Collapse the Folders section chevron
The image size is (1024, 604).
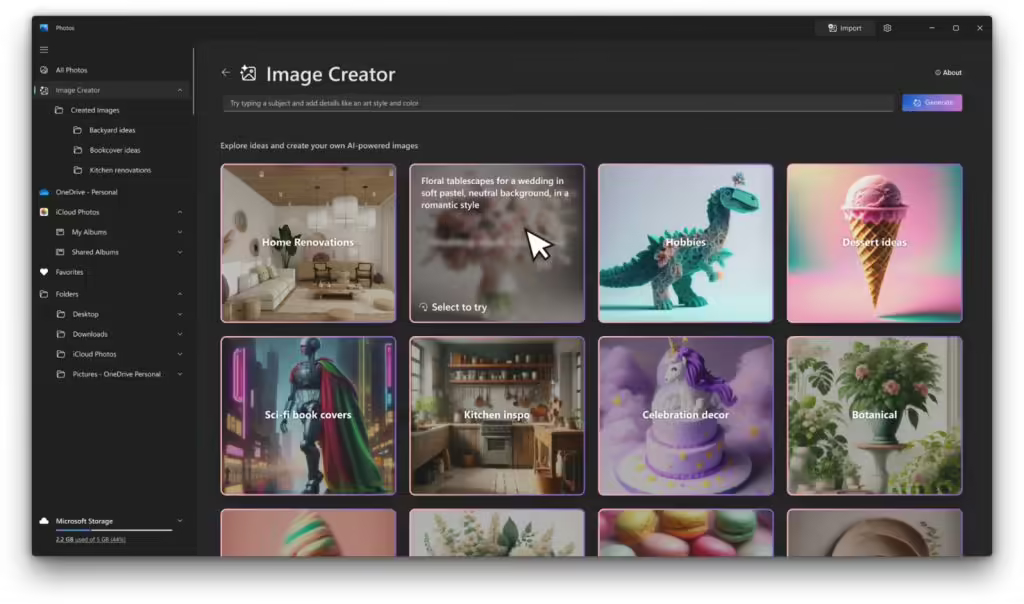[180, 294]
